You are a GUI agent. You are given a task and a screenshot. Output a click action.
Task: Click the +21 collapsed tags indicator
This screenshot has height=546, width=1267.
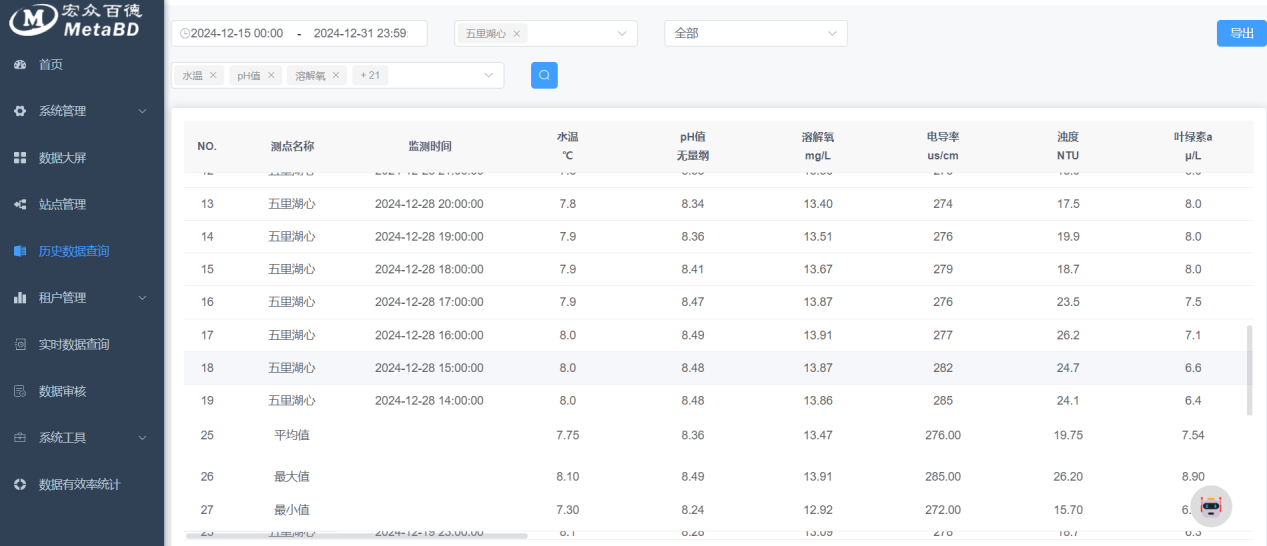pos(370,75)
